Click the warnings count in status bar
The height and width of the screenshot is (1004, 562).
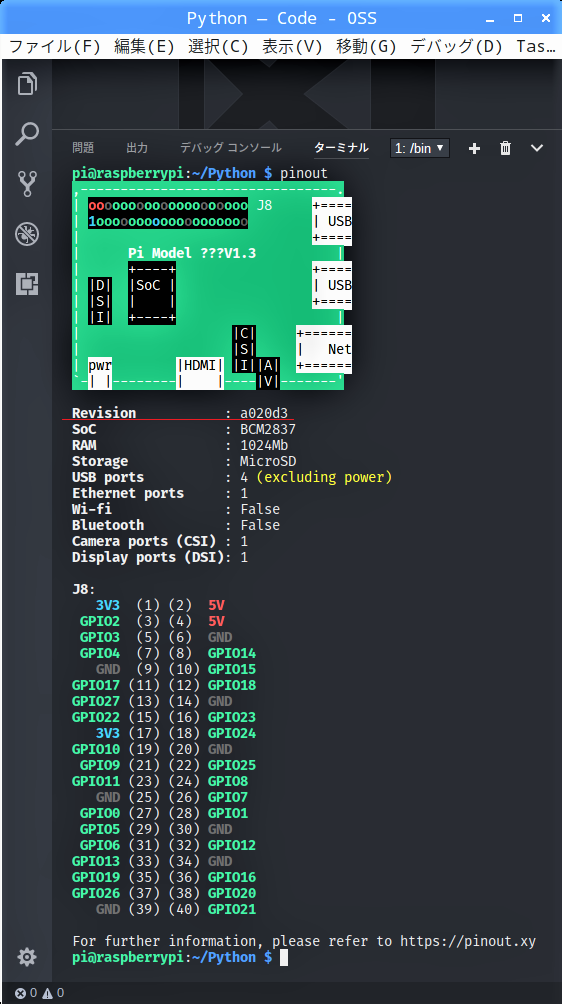coord(52,993)
